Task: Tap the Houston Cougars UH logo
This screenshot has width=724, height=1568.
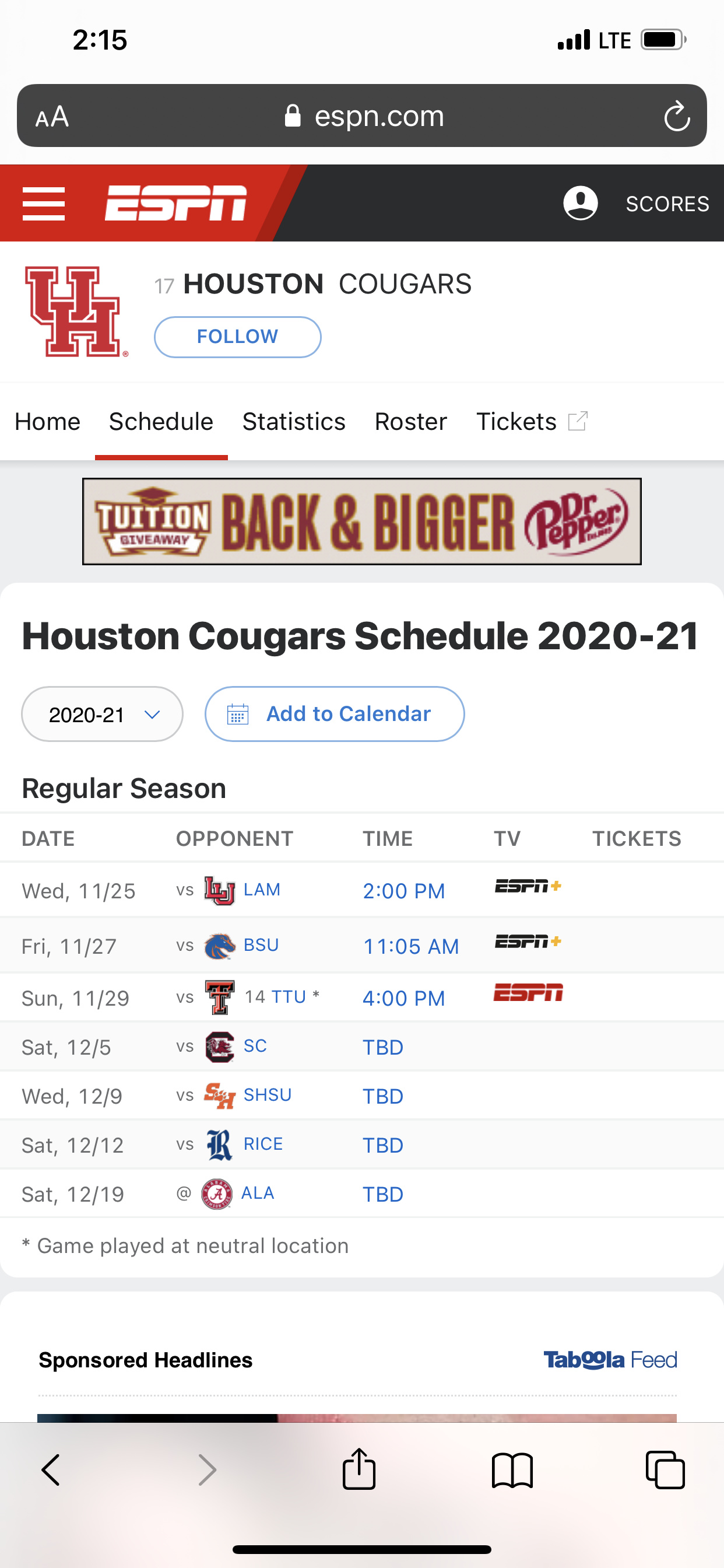Action: (75, 311)
